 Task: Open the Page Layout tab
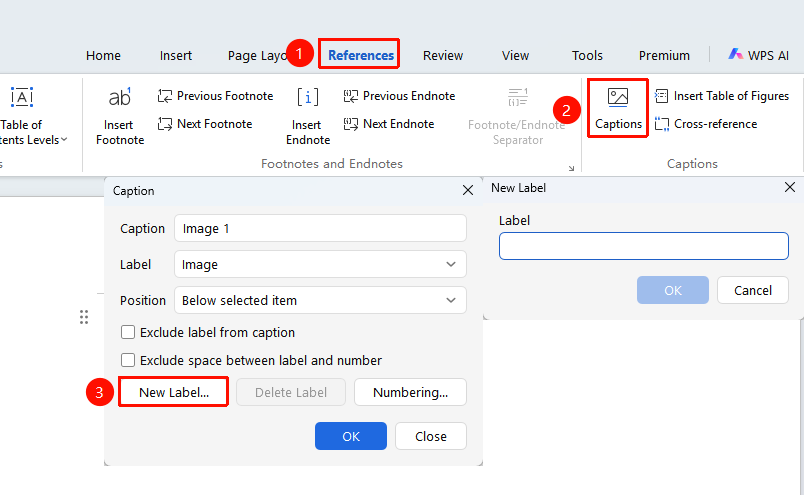pyautogui.click(x=257, y=55)
